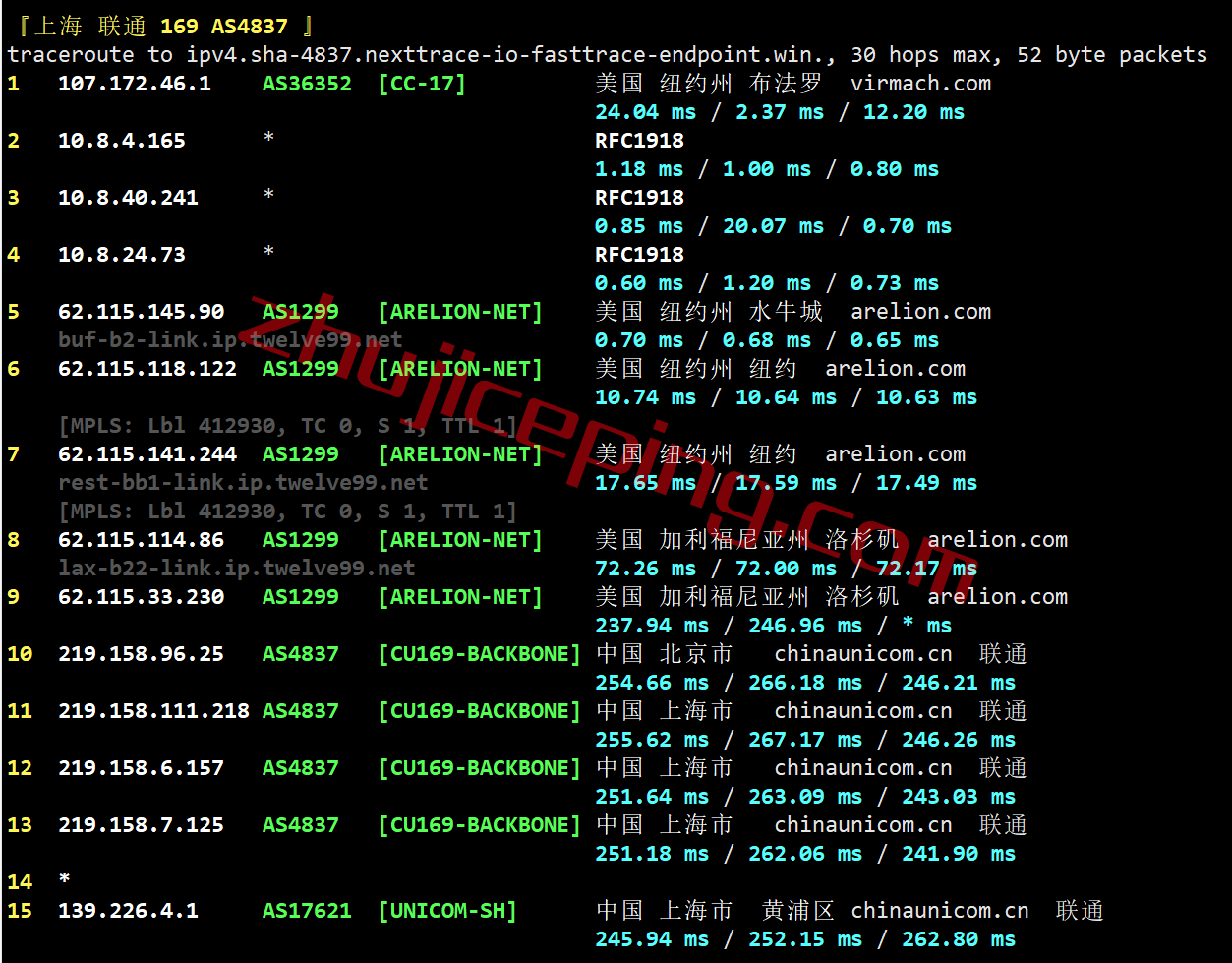Select IP 62.115.118.122
The image size is (1232, 963).
point(147,369)
